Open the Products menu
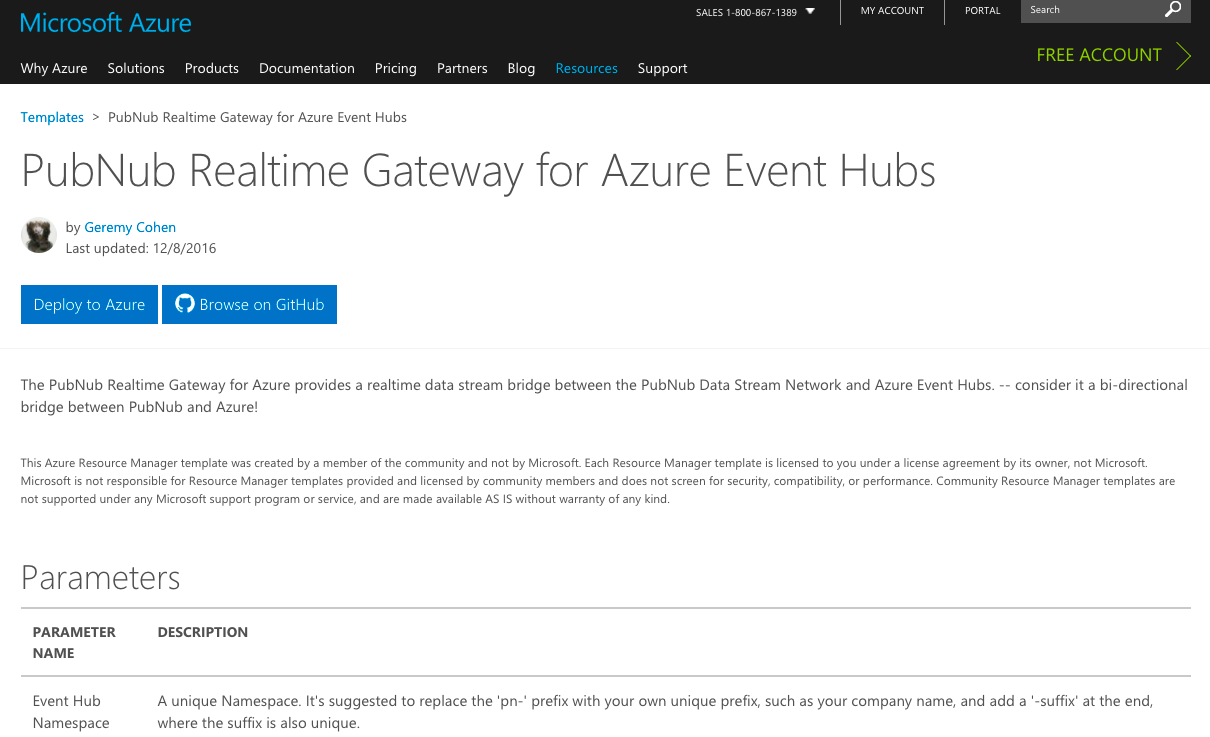Screen dimensions: 1210x737 211,68
